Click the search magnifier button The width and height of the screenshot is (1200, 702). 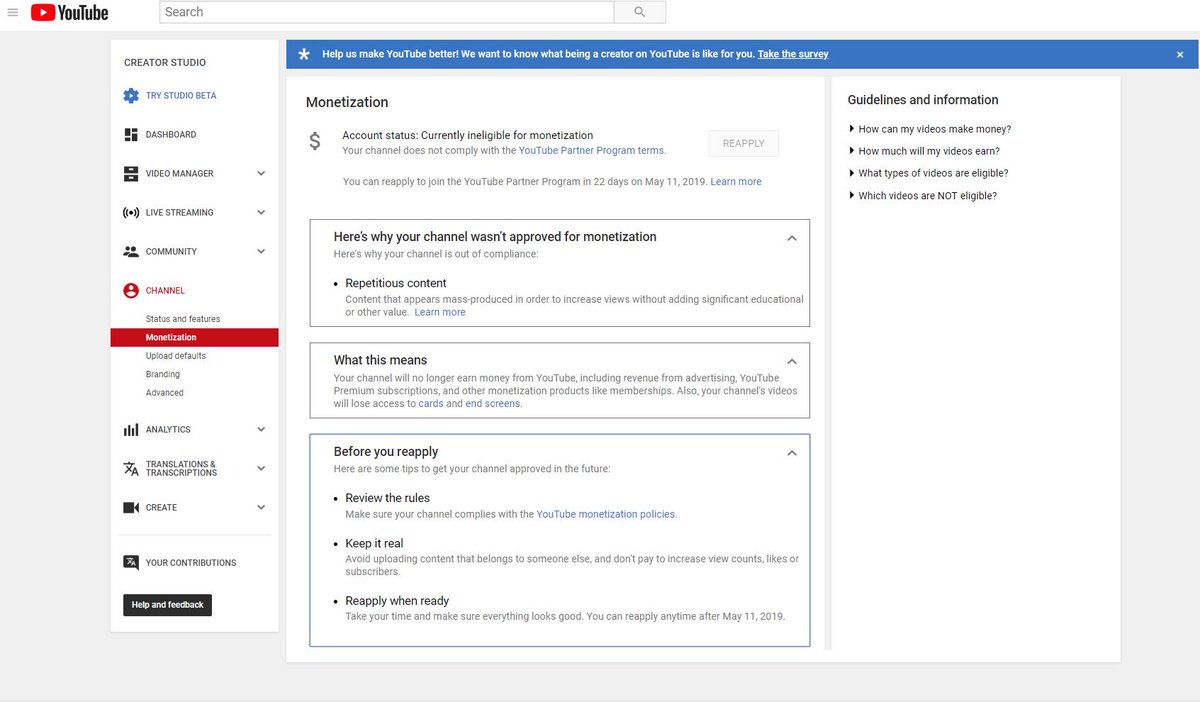pos(640,12)
